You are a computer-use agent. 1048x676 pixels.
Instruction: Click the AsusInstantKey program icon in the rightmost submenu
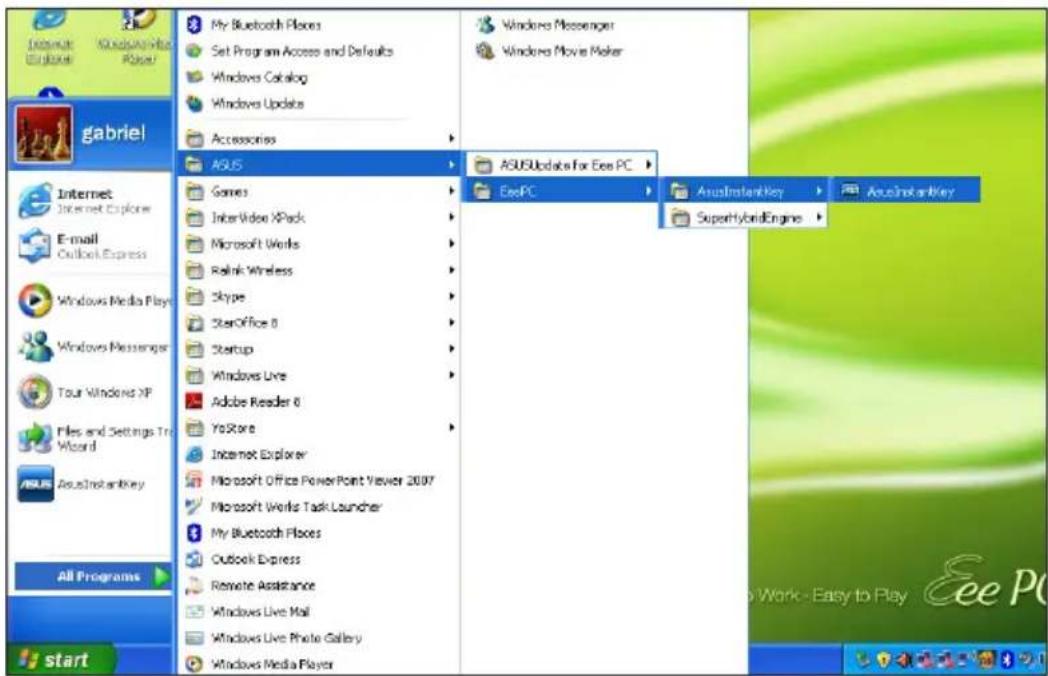[x=849, y=191]
